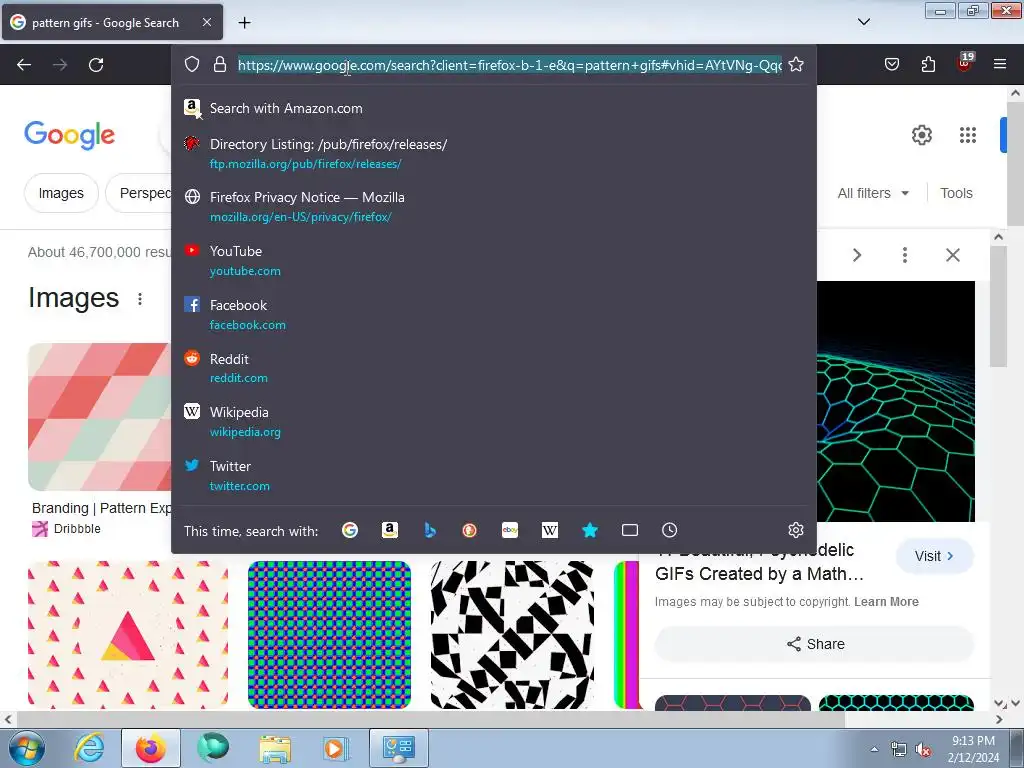
Task: Open media player from taskbar
Action: 336,748
